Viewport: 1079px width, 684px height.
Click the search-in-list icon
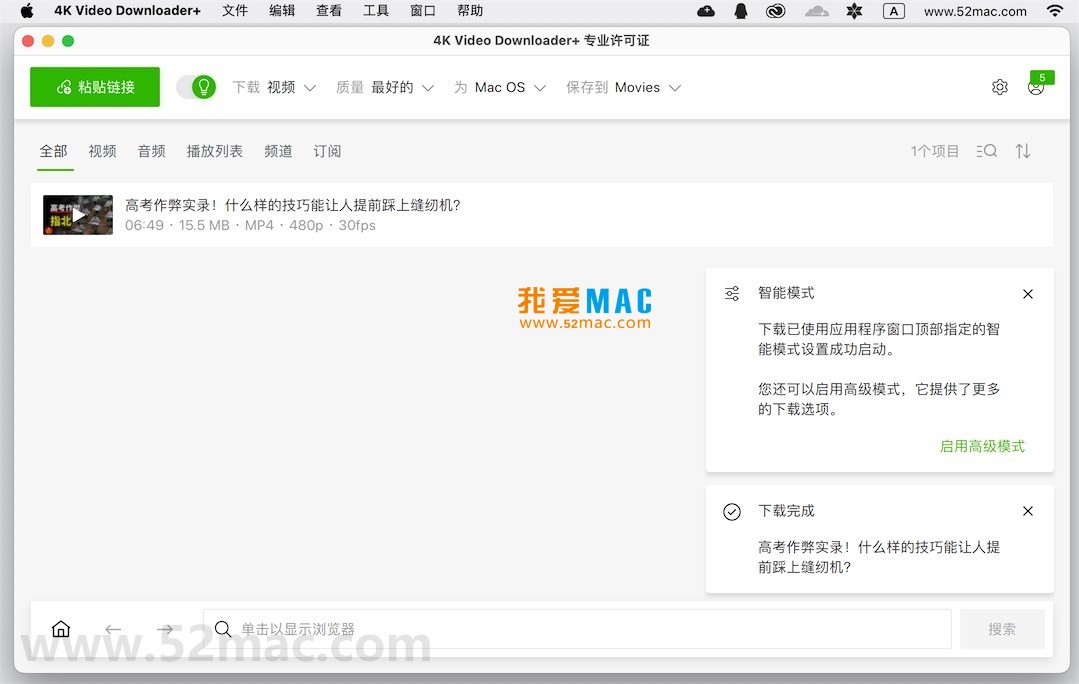(986, 151)
